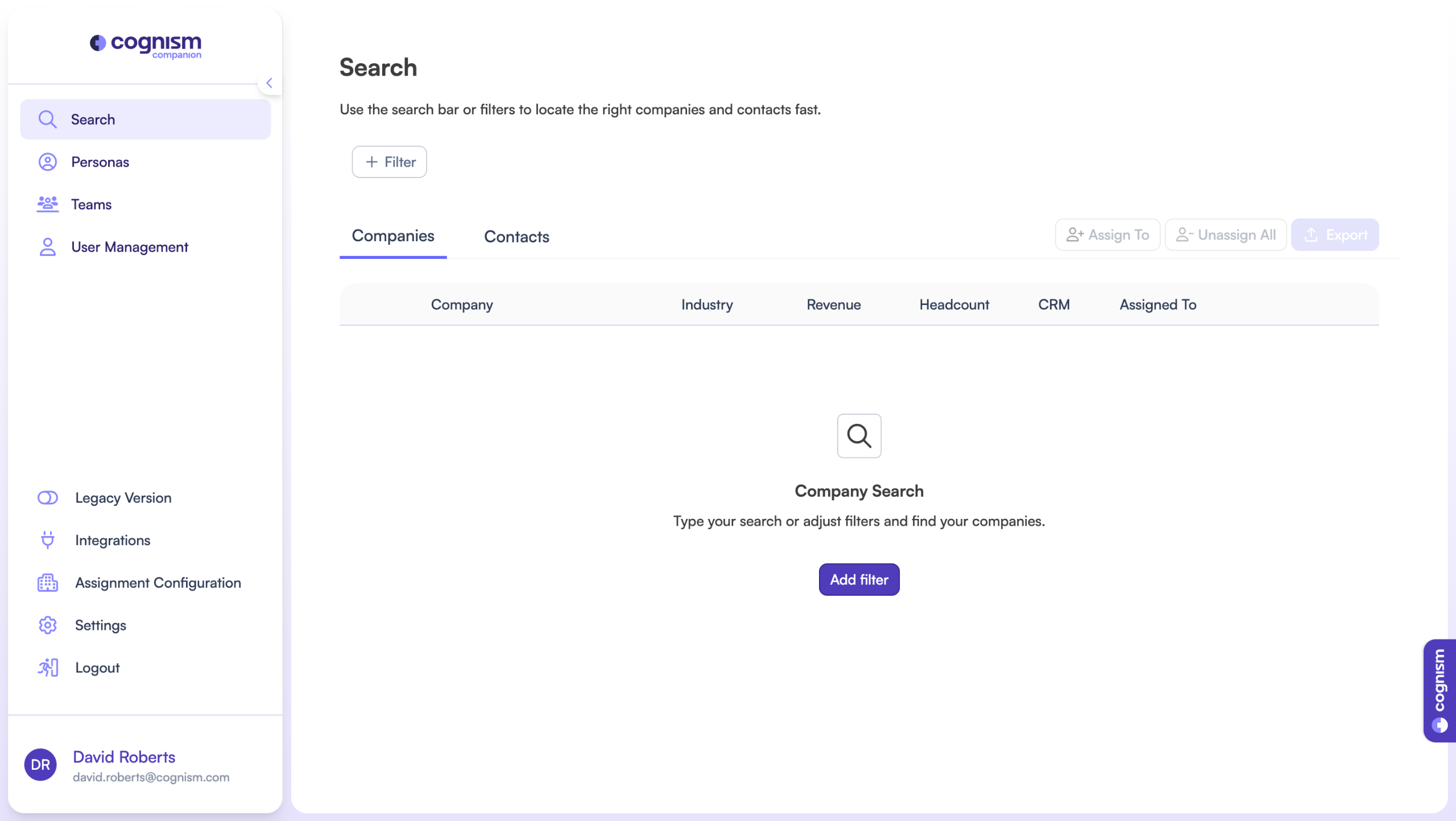Click the Assignment Configuration building icon

click(x=48, y=583)
